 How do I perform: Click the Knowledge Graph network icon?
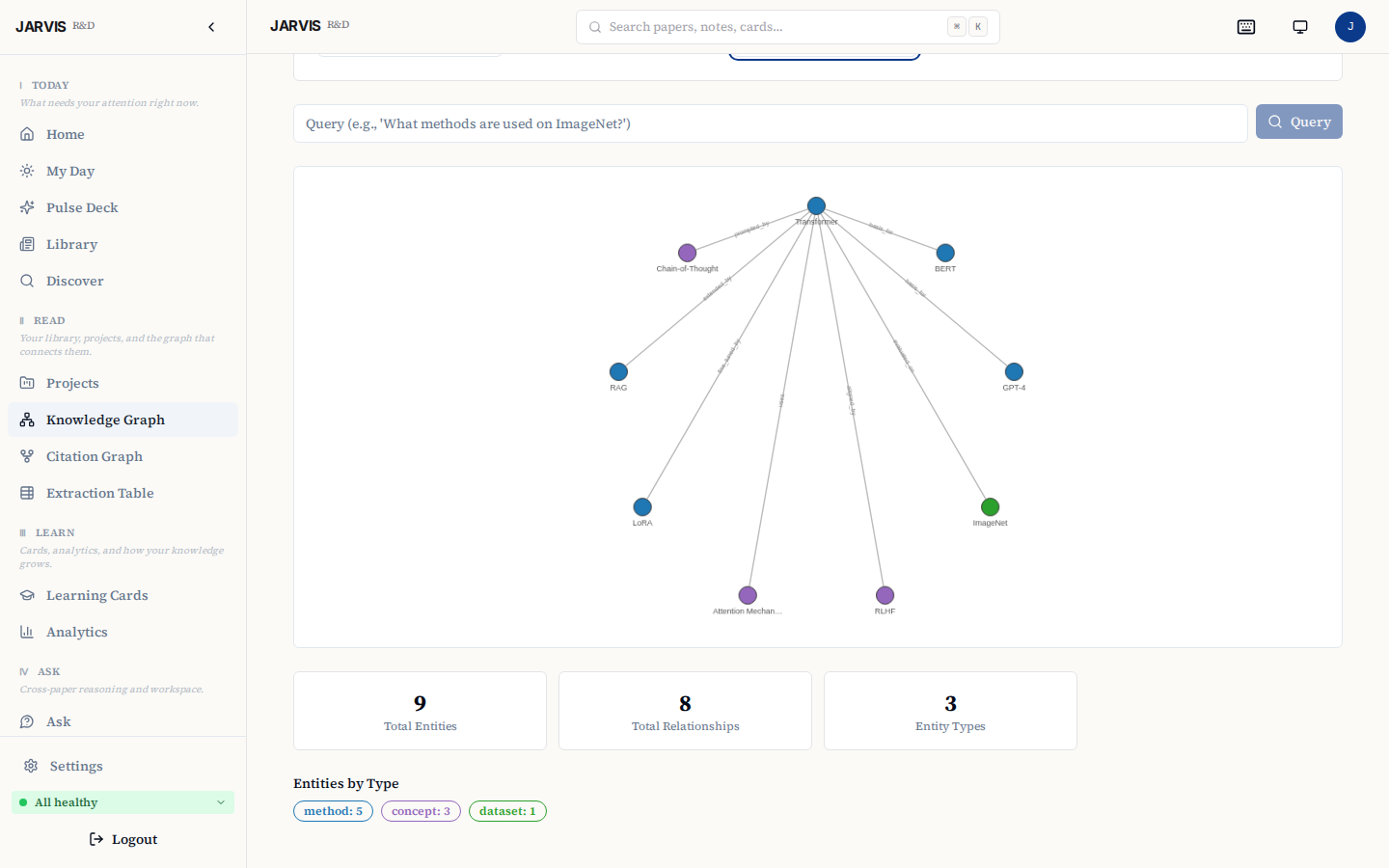(x=27, y=420)
